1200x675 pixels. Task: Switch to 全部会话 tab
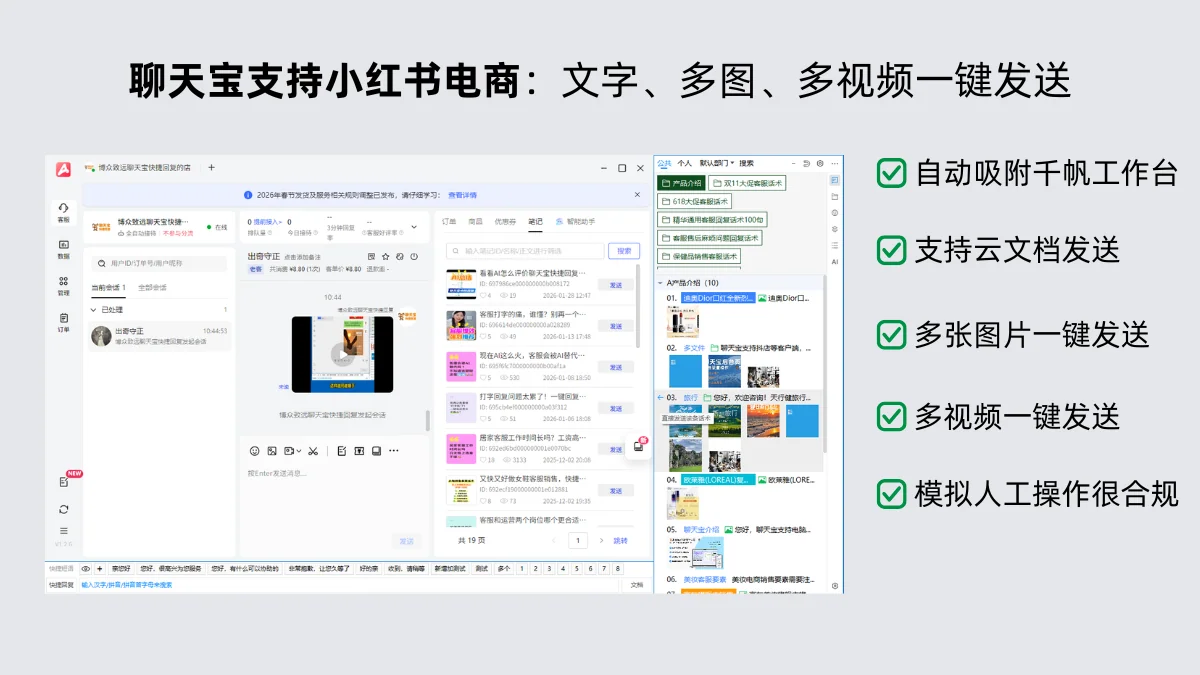(152, 287)
